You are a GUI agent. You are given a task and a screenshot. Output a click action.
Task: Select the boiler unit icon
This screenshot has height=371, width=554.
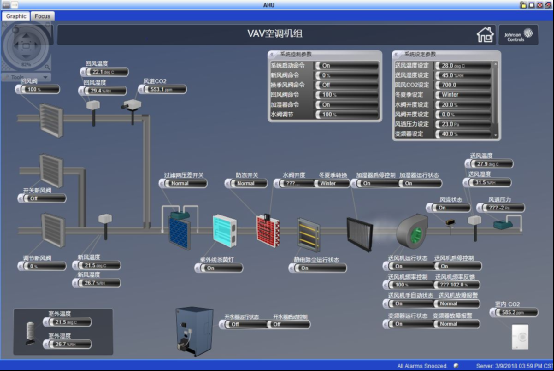pyautogui.click(x=194, y=331)
